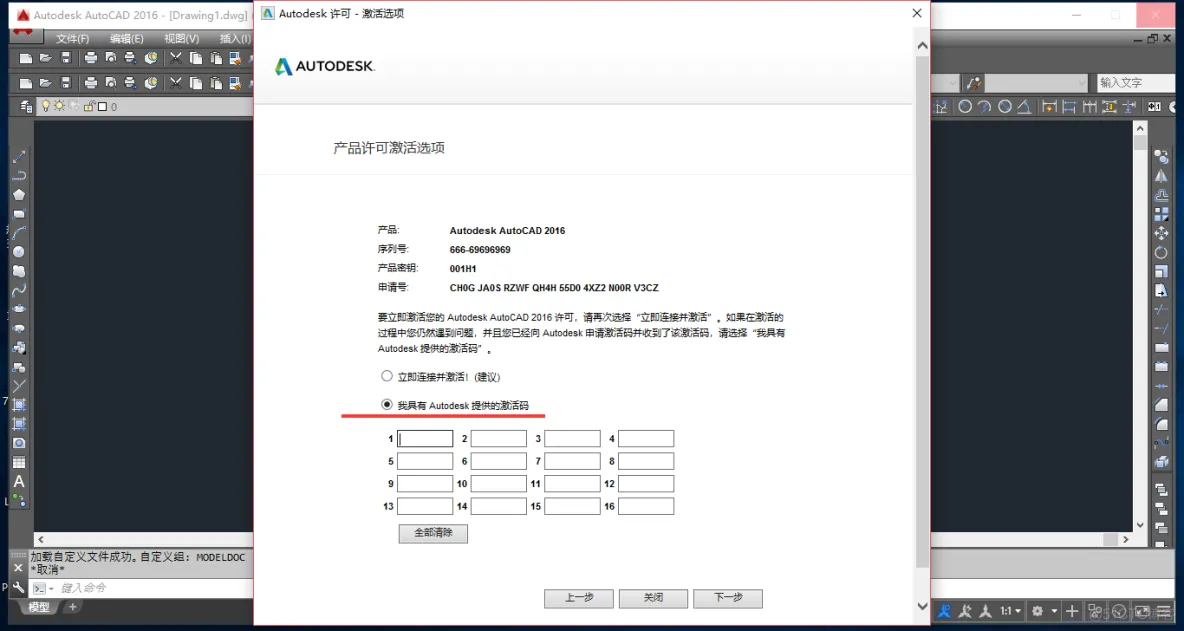Click the layer color white swatch
1184x631 pixels.
click(103, 106)
